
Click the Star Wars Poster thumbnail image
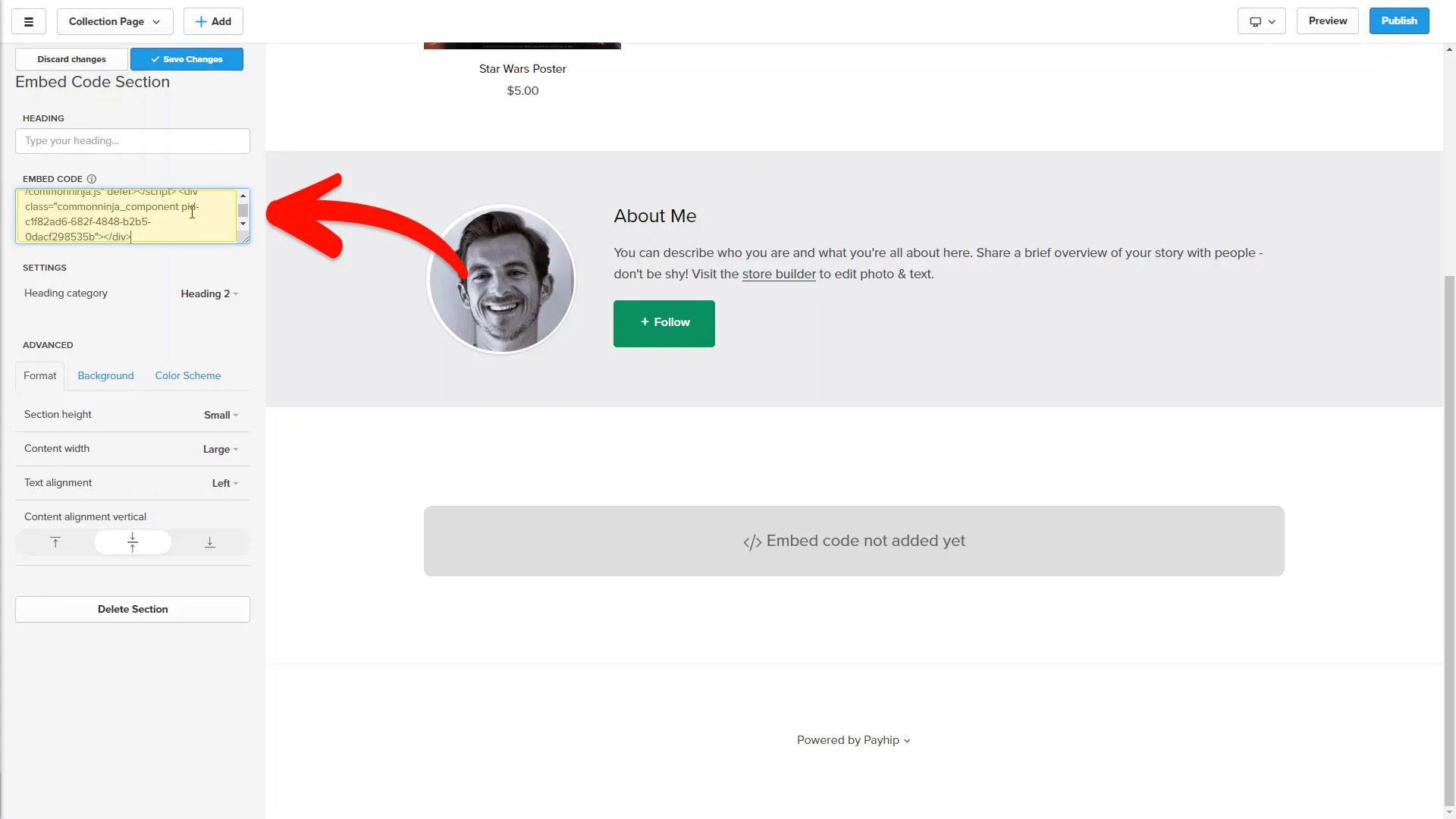point(522,45)
